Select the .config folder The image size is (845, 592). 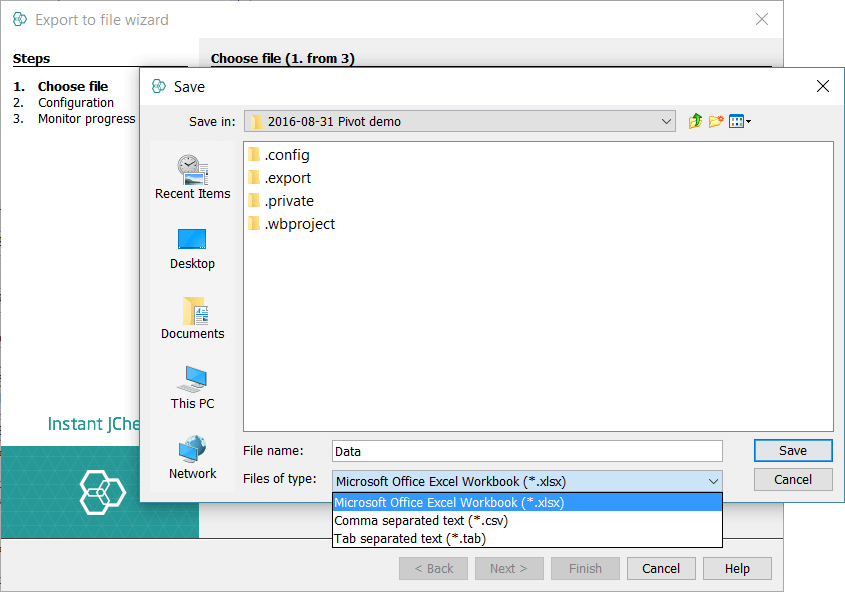[286, 155]
